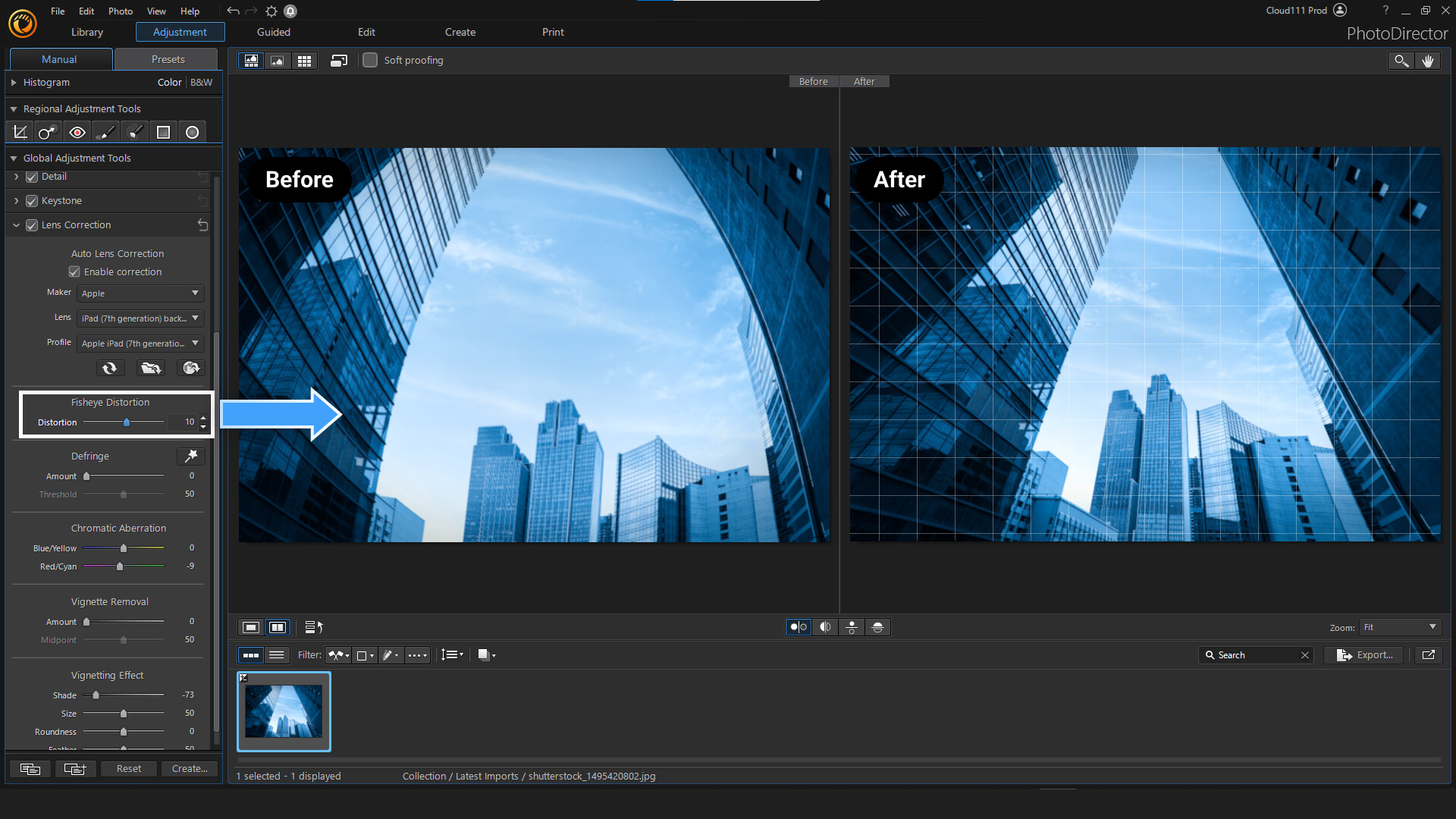Open the Photo menu
The width and height of the screenshot is (1456, 819).
click(120, 11)
